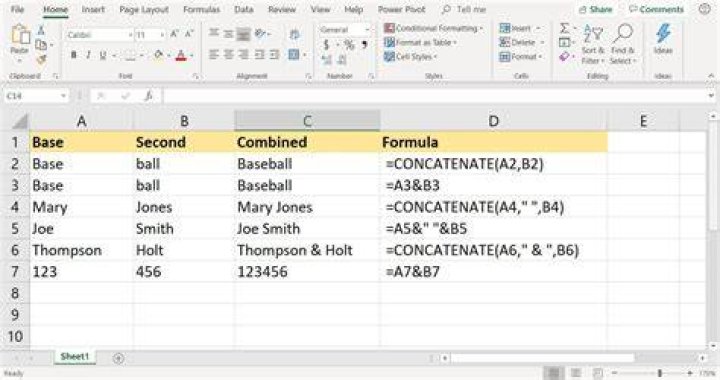The width and height of the screenshot is (720, 380).
Task: Set Middle Align for cells
Action: [x=229, y=33]
